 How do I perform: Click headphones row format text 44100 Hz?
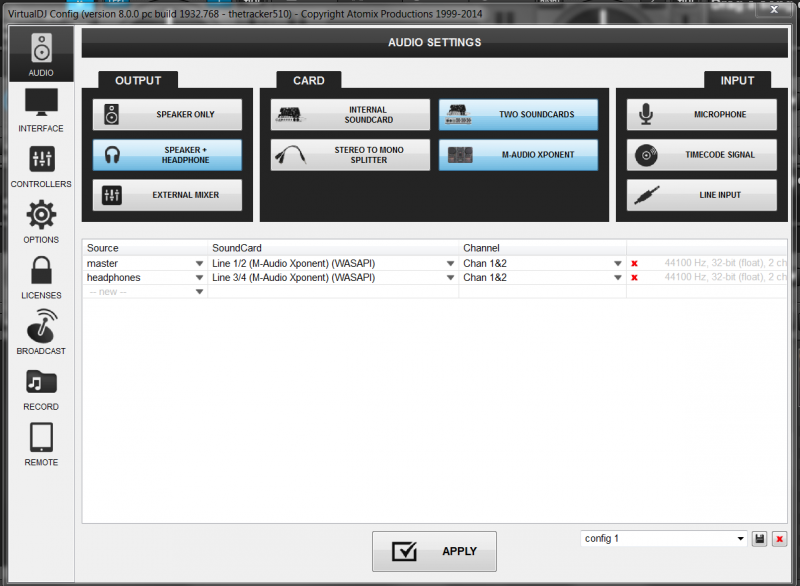(x=725, y=277)
